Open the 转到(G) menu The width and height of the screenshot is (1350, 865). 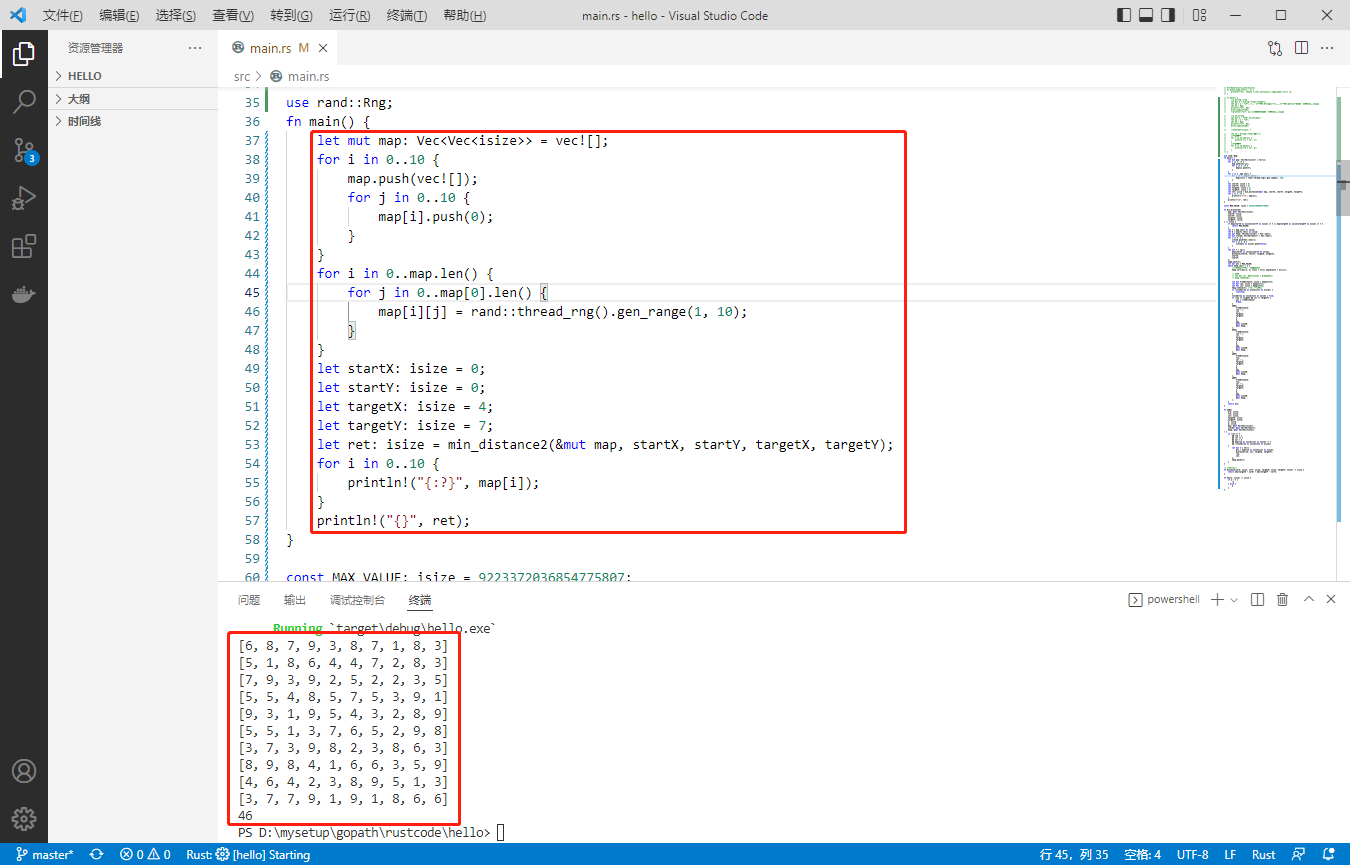[291, 16]
